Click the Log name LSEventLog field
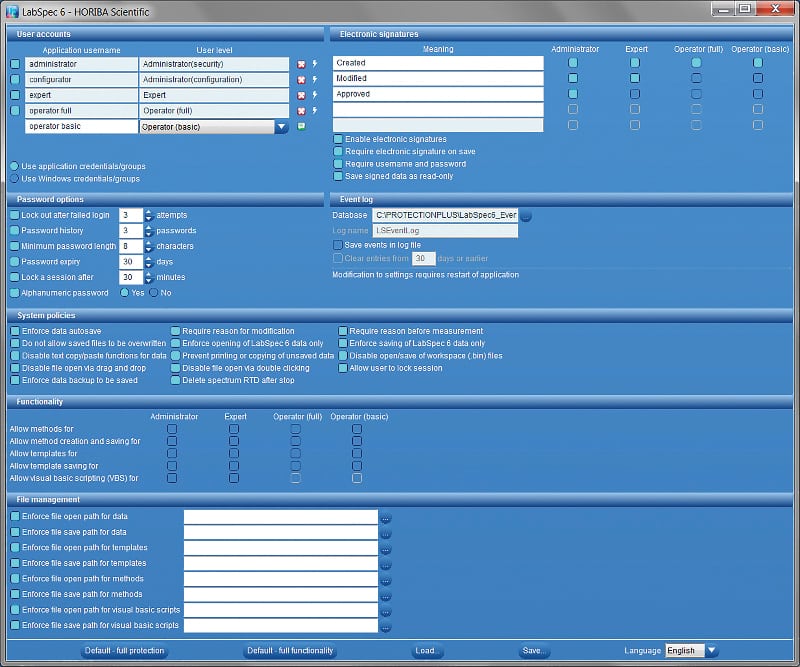Viewport: 800px width, 667px height. [x=445, y=231]
